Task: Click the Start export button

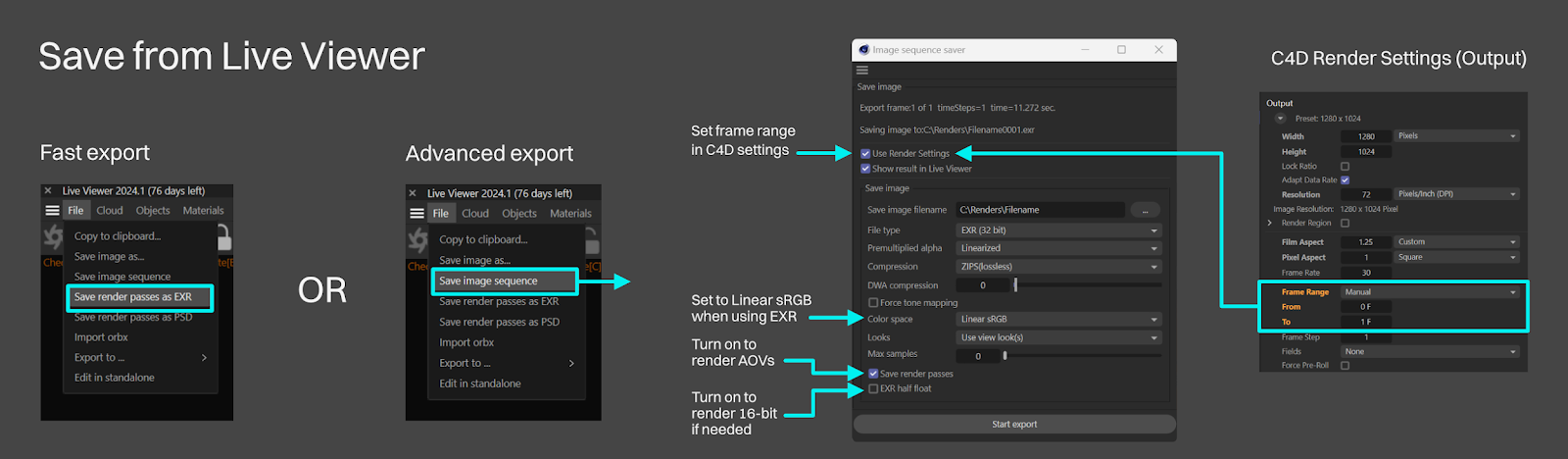Action: click(1014, 425)
